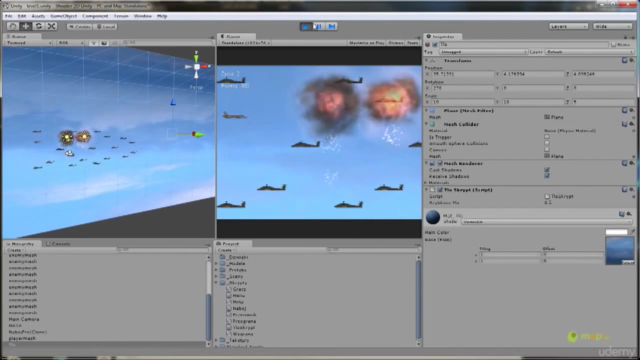Toggle the Center pivot mode button
This screenshot has width=640, height=360.
click(80, 27)
